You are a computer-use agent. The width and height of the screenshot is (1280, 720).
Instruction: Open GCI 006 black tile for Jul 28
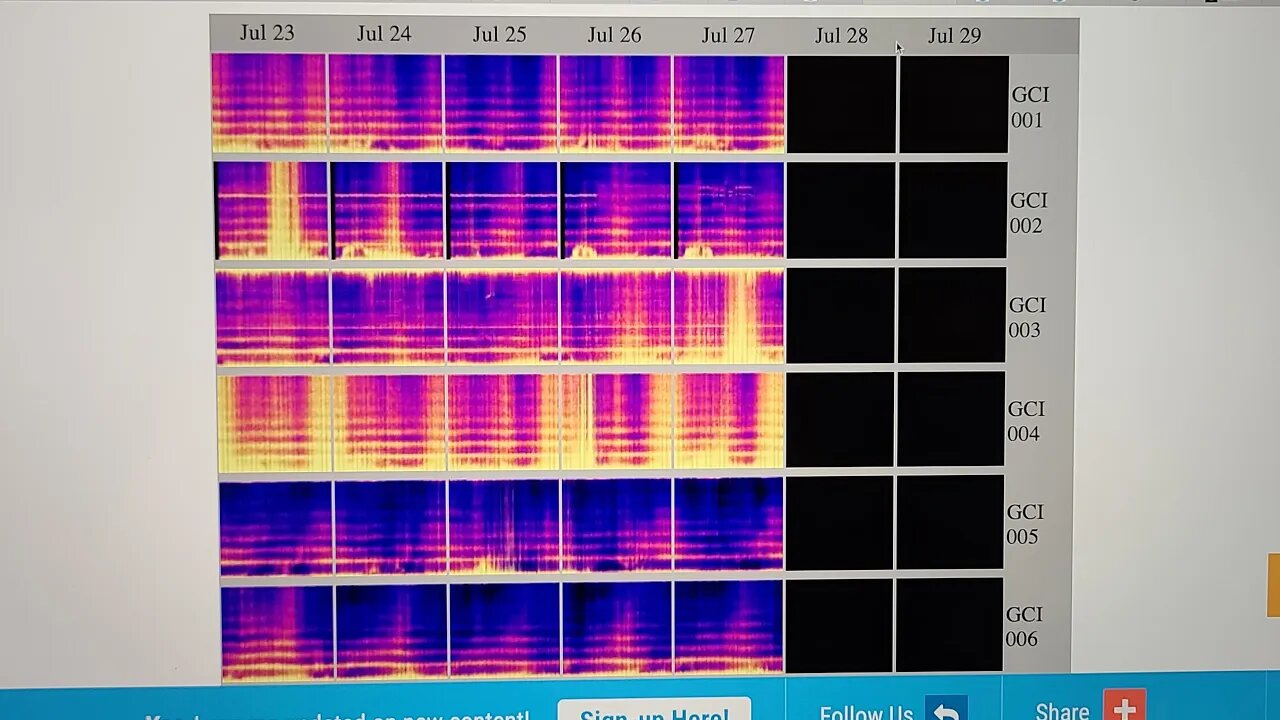(839, 626)
